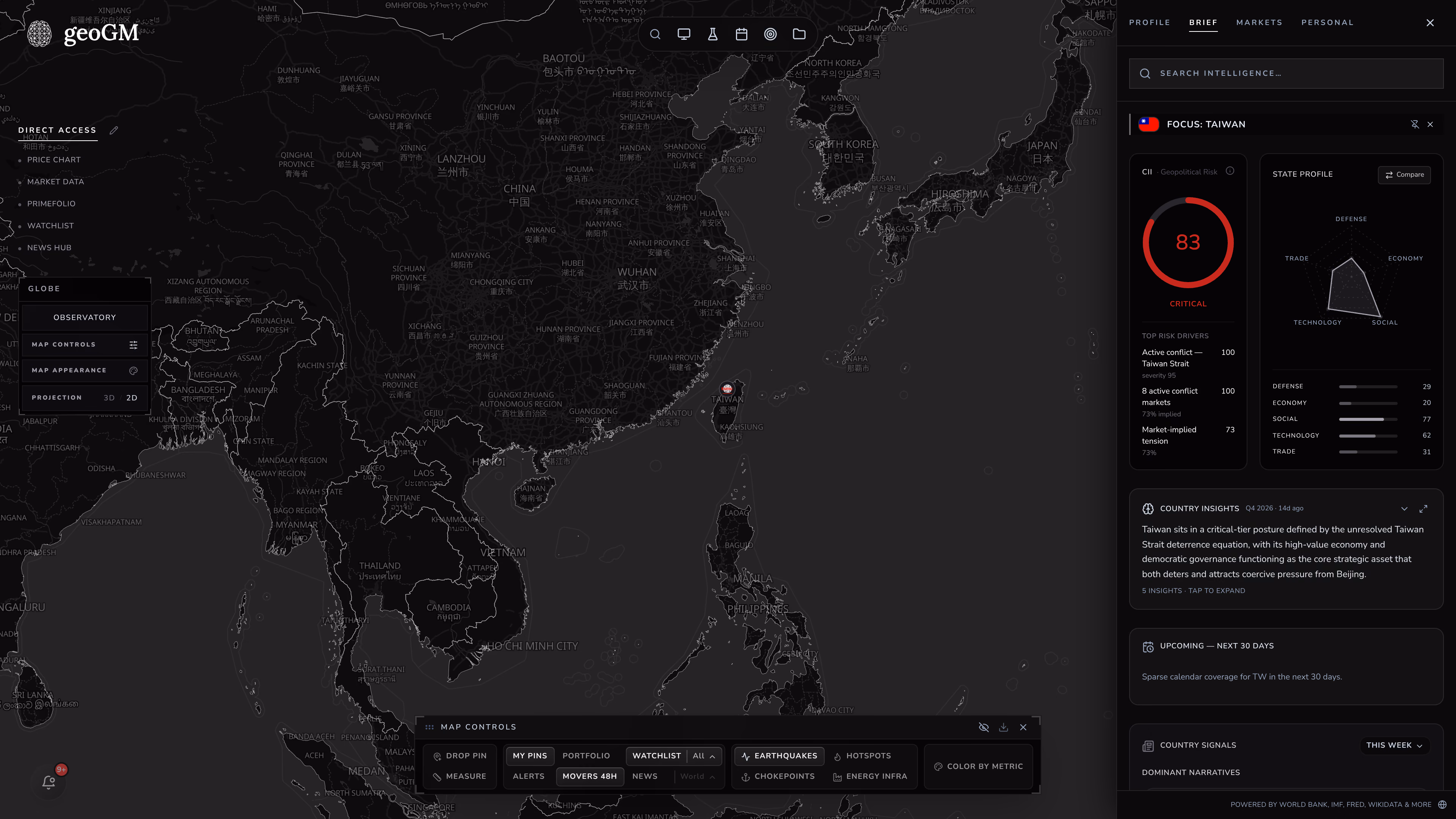Image resolution: width=1456 pixels, height=819 pixels.
Task: Switch to Brief tab
Action: pyautogui.click(x=1203, y=23)
